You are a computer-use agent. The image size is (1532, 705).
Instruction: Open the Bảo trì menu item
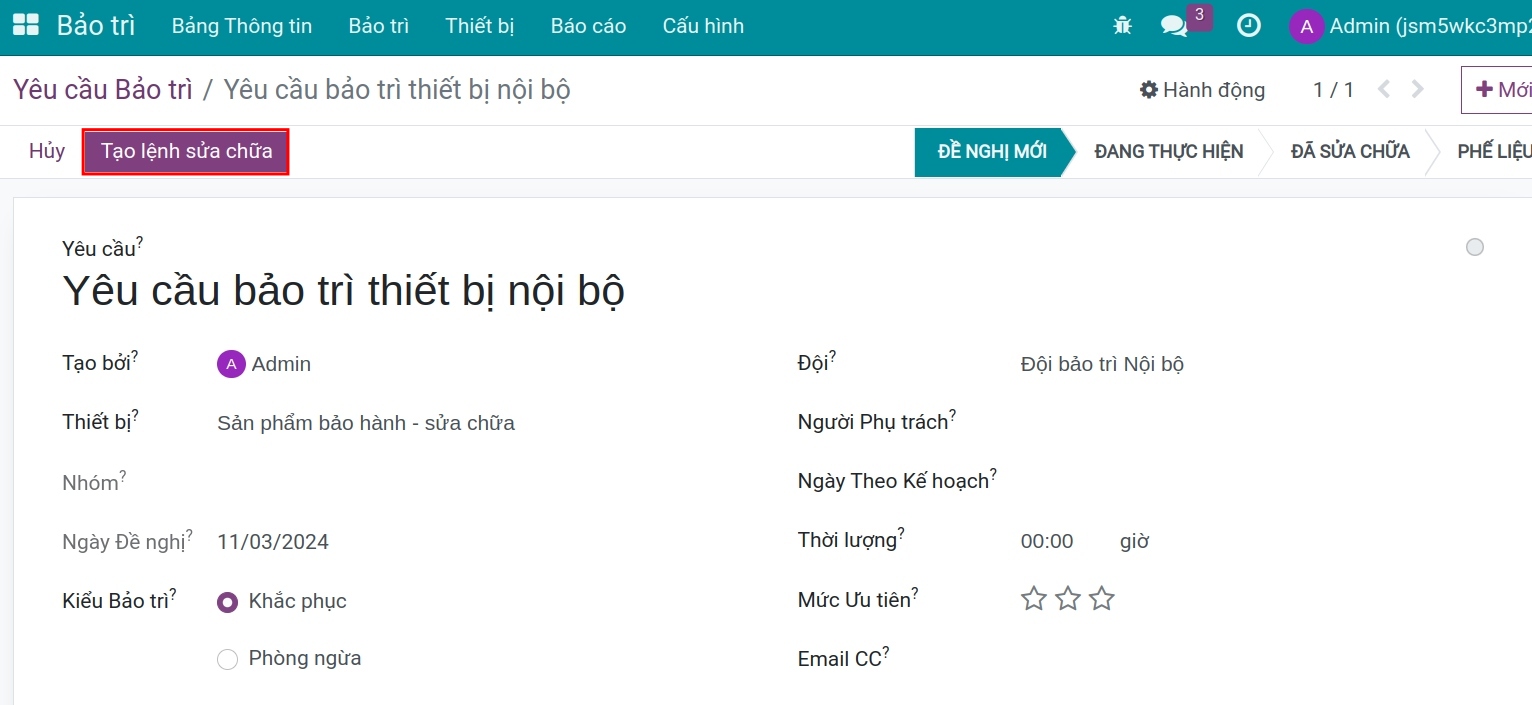pos(379,26)
